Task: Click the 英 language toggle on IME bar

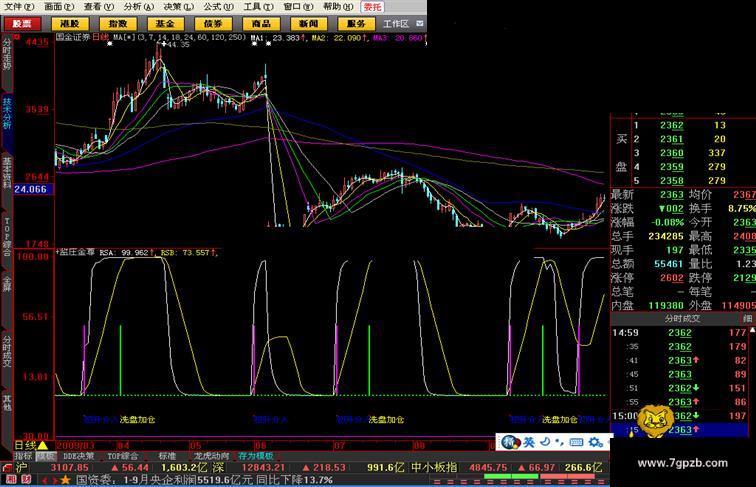Action: tap(529, 442)
